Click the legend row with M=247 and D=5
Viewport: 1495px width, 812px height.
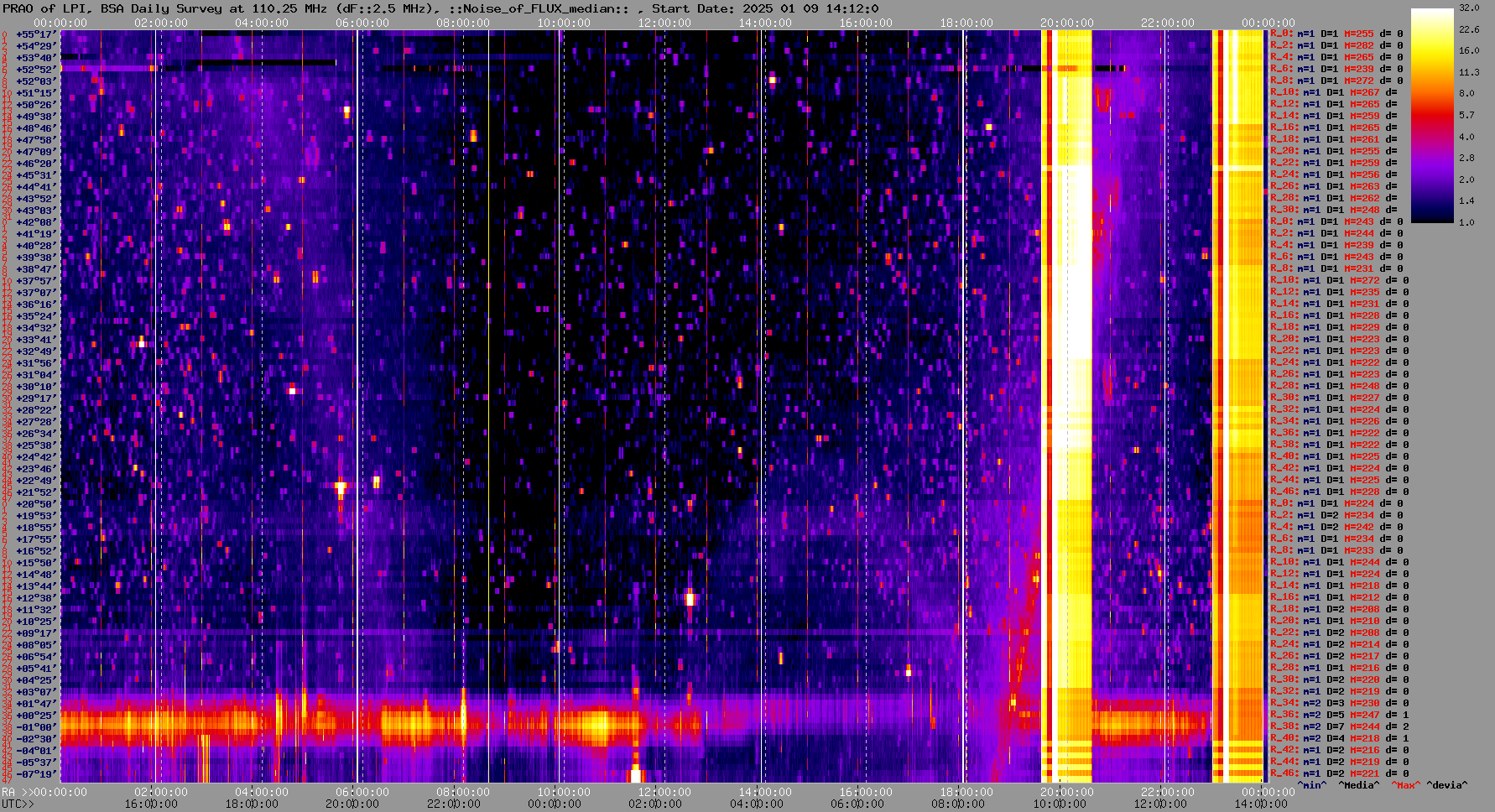pos(1340,715)
